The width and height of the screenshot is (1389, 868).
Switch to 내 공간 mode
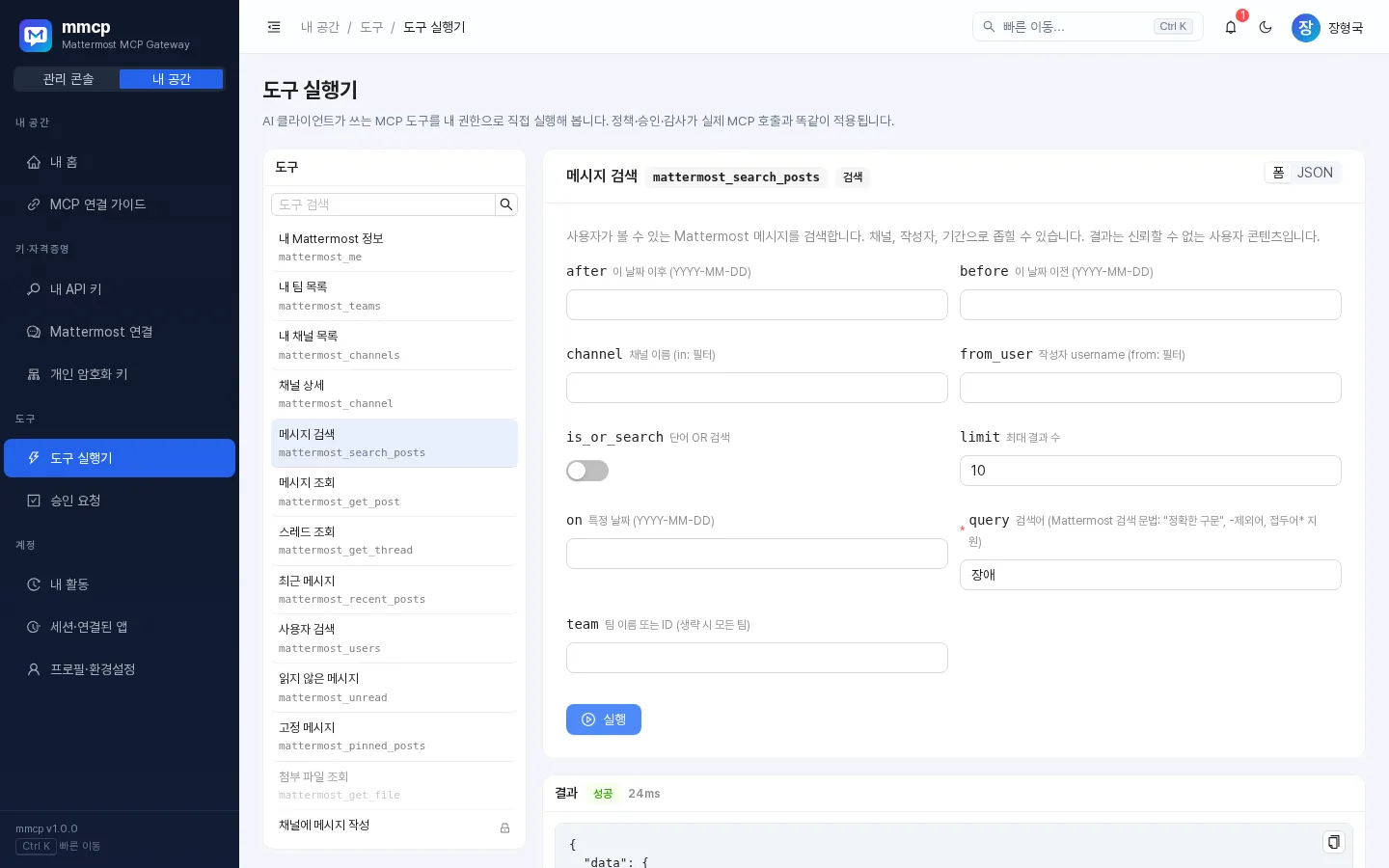(x=172, y=79)
